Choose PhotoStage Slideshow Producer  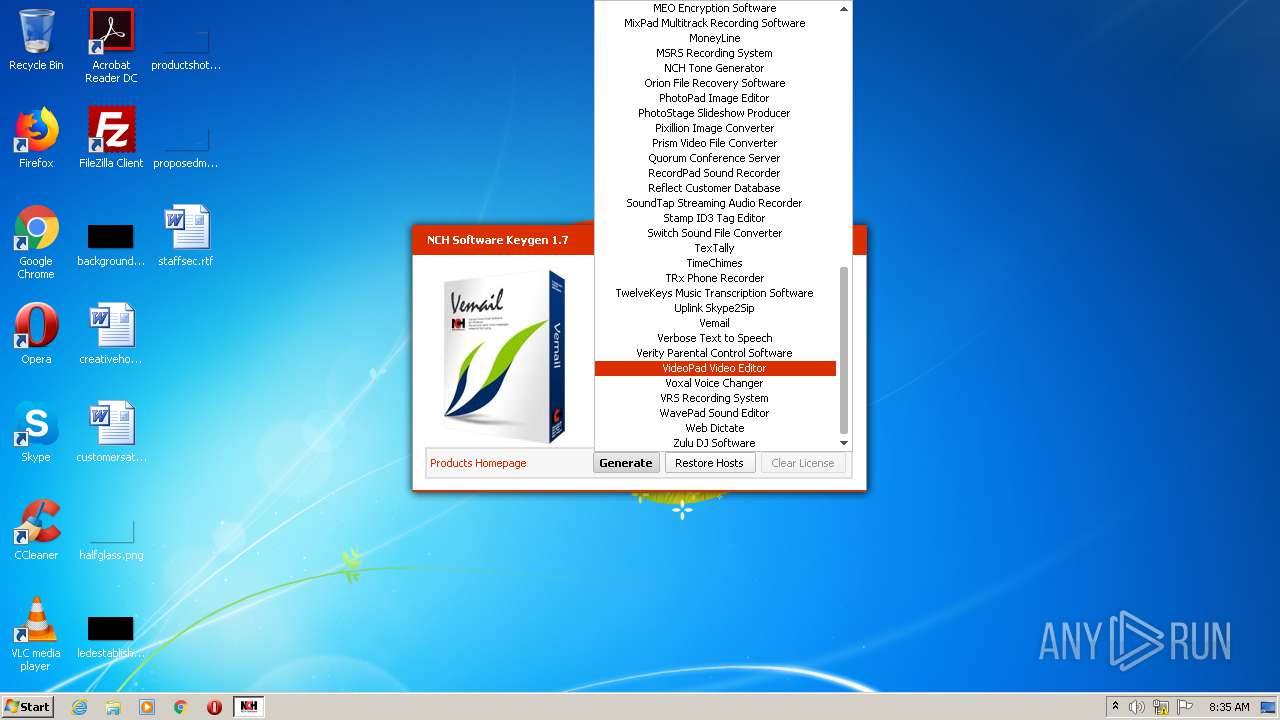pyautogui.click(x=715, y=113)
